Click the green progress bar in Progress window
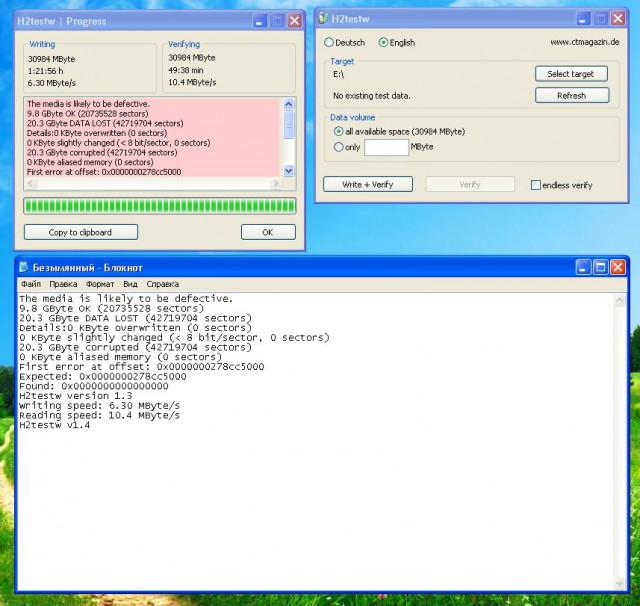This screenshot has width=640, height=606. pos(160,206)
